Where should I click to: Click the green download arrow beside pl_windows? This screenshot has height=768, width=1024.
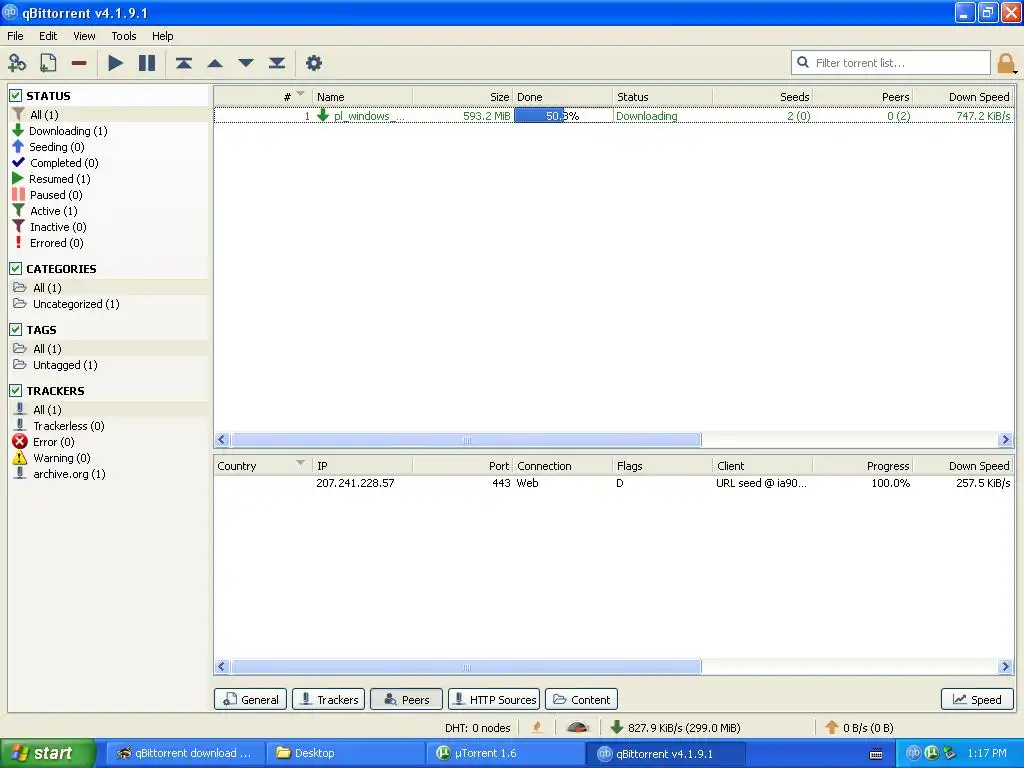[323, 115]
